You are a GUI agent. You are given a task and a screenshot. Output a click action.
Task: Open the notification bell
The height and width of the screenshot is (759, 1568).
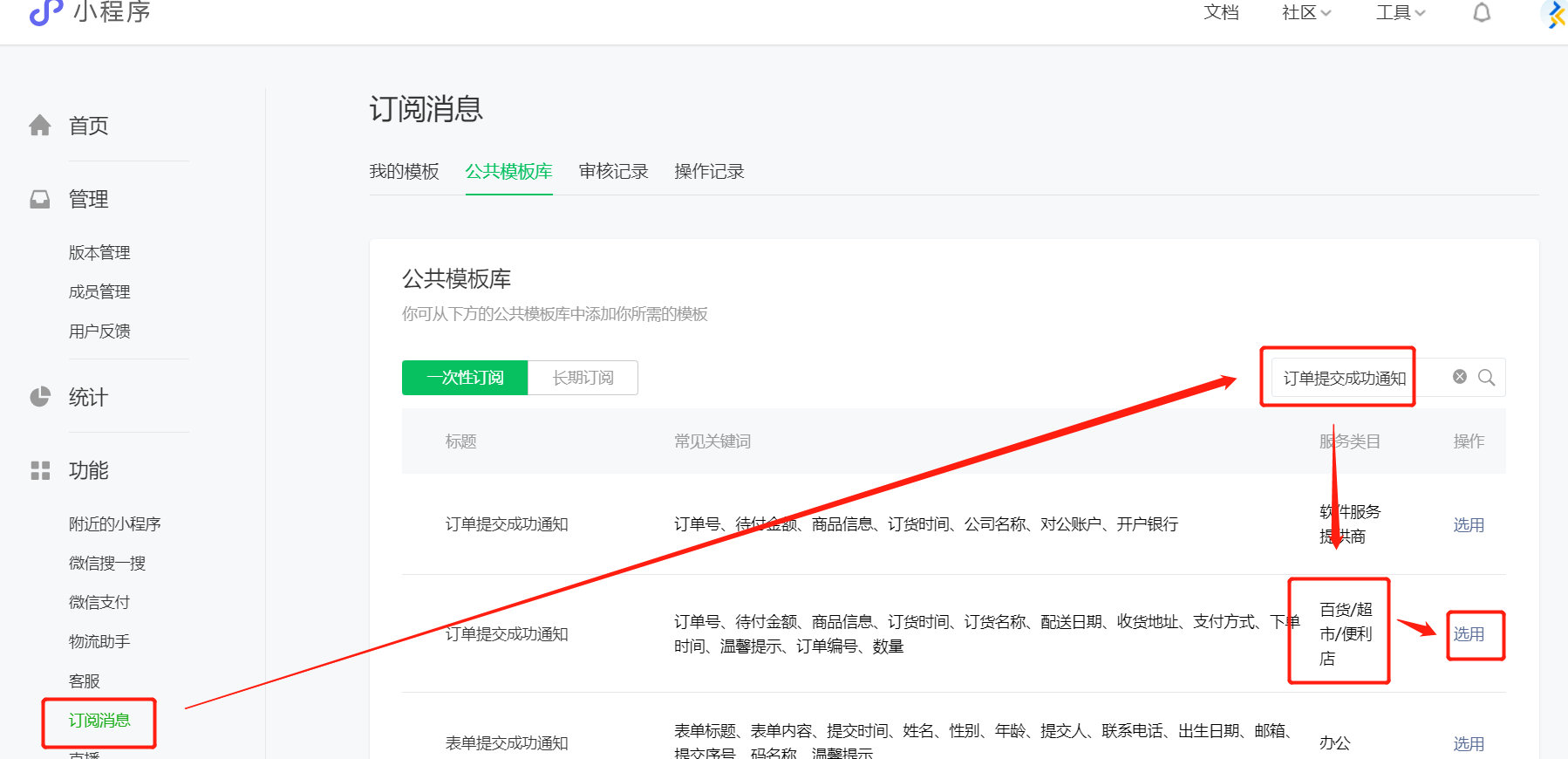point(1482,12)
